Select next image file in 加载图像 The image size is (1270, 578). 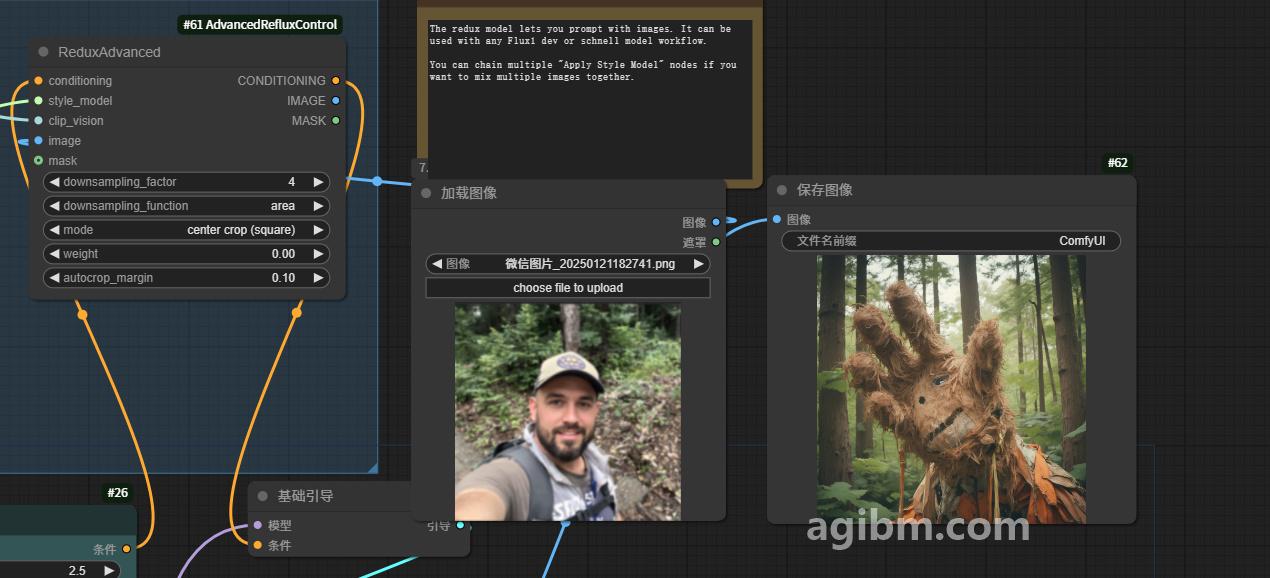click(x=699, y=264)
